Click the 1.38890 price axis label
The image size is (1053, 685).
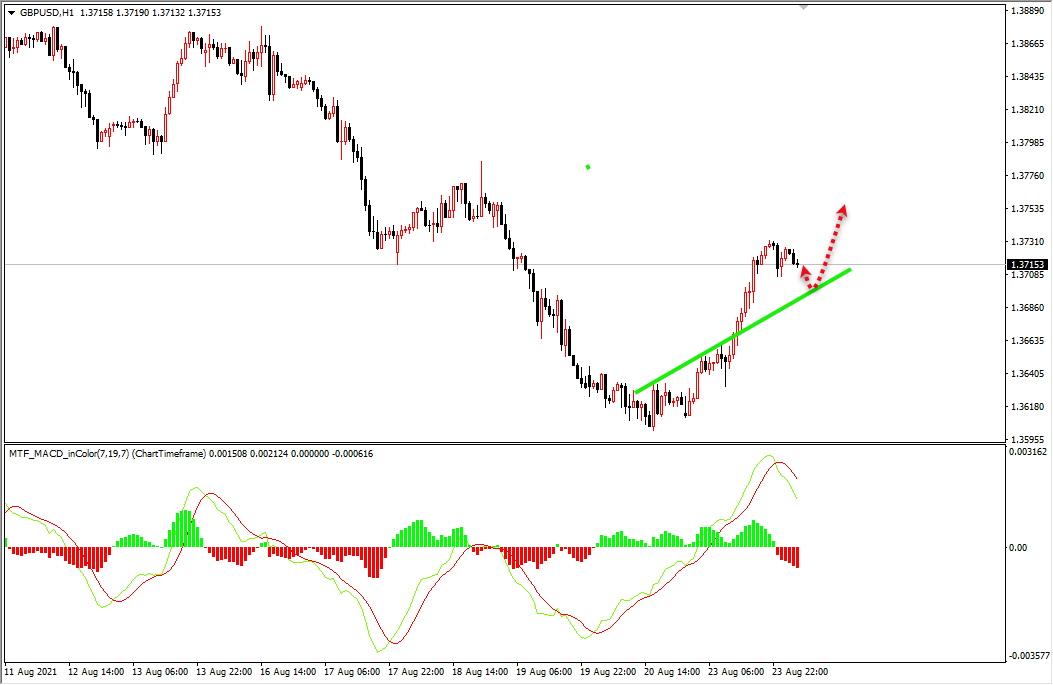[x=1028, y=11]
